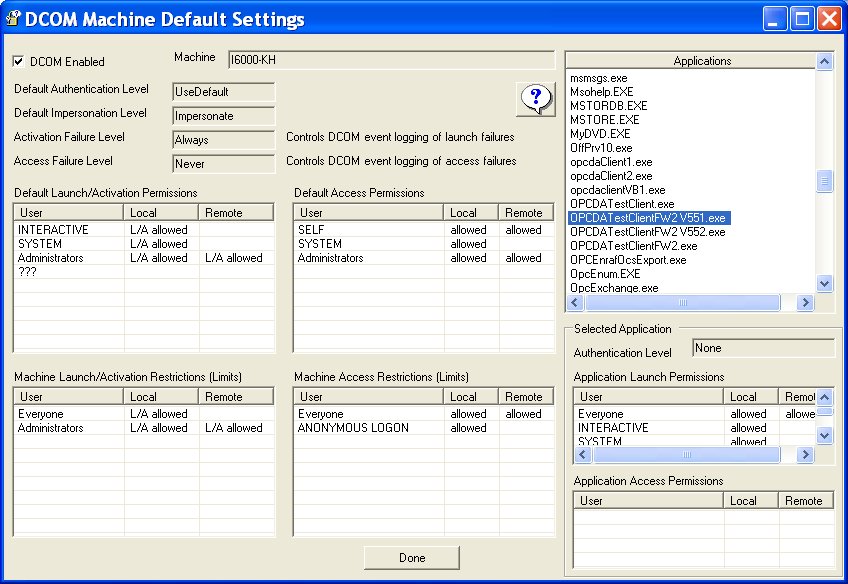Select opcdaClient2.exe in Applications list
This screenshot has height=584, width=848.
point(611,176)
